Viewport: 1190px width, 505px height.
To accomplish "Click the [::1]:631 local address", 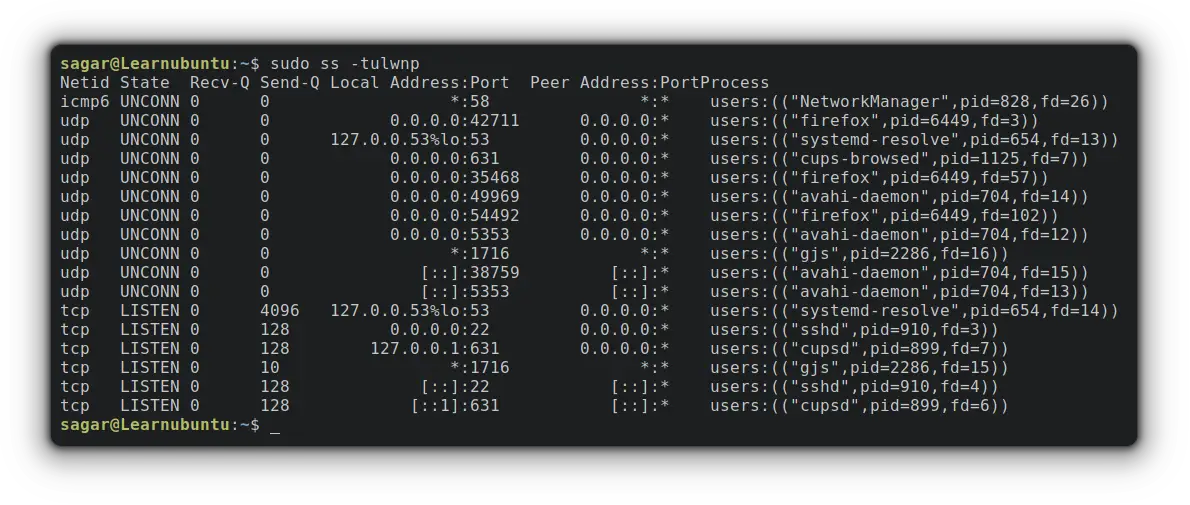I will tap(455, 406).
